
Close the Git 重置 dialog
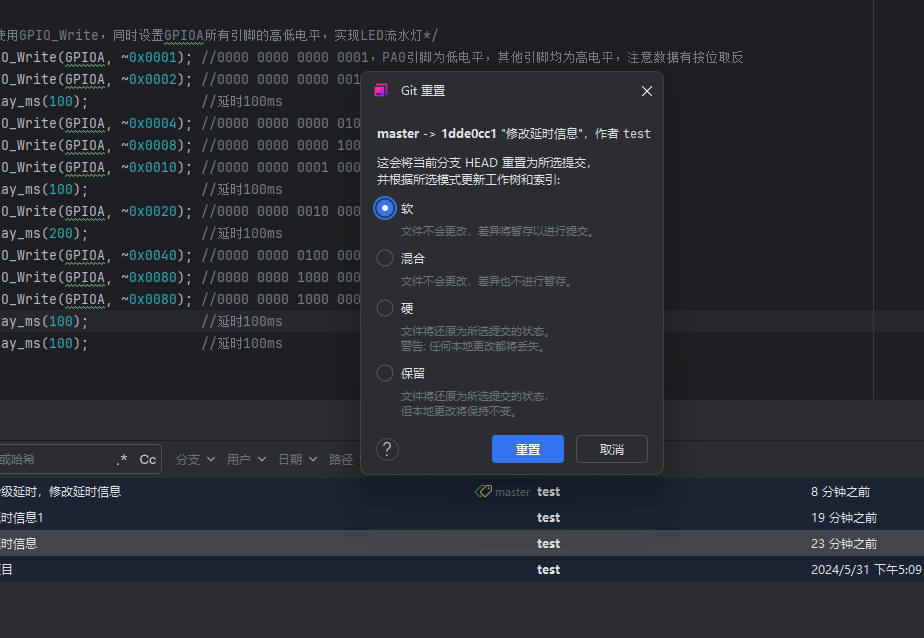tap(646, 91)
